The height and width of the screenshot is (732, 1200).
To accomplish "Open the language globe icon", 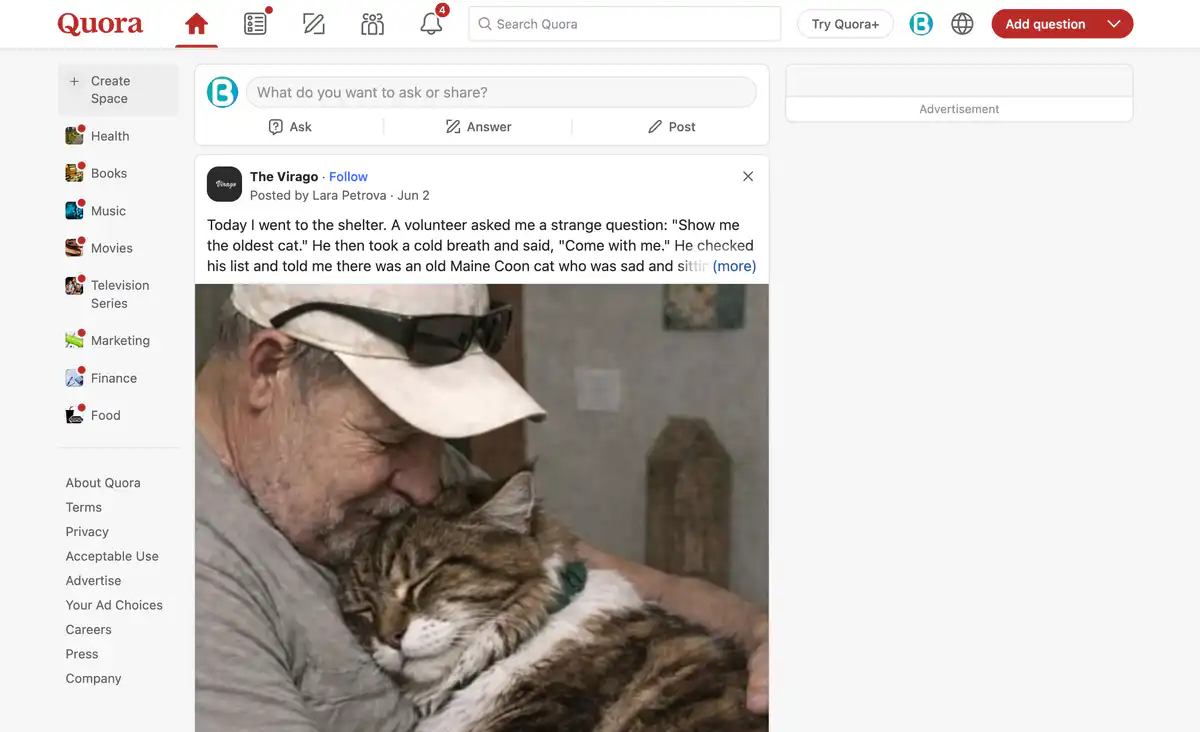I will point(962,24).
